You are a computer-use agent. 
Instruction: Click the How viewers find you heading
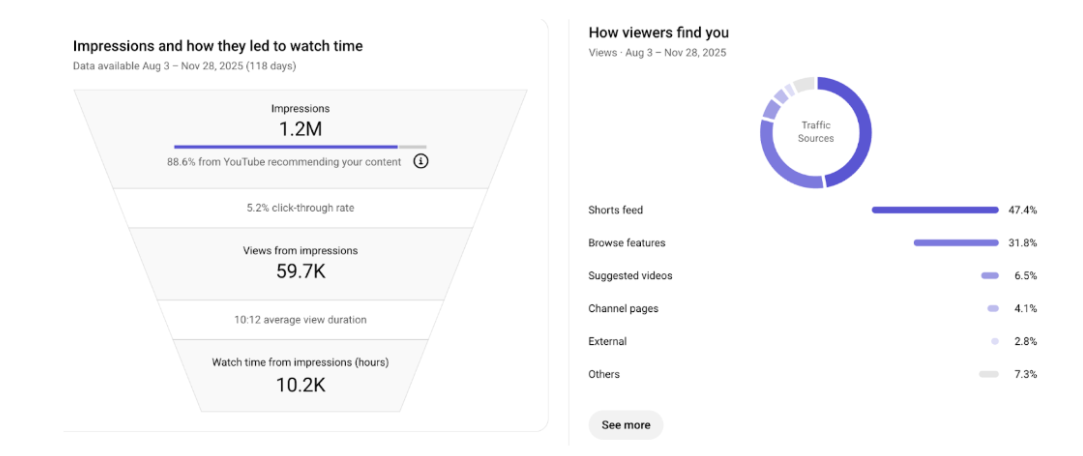click(x=659, y=33)
